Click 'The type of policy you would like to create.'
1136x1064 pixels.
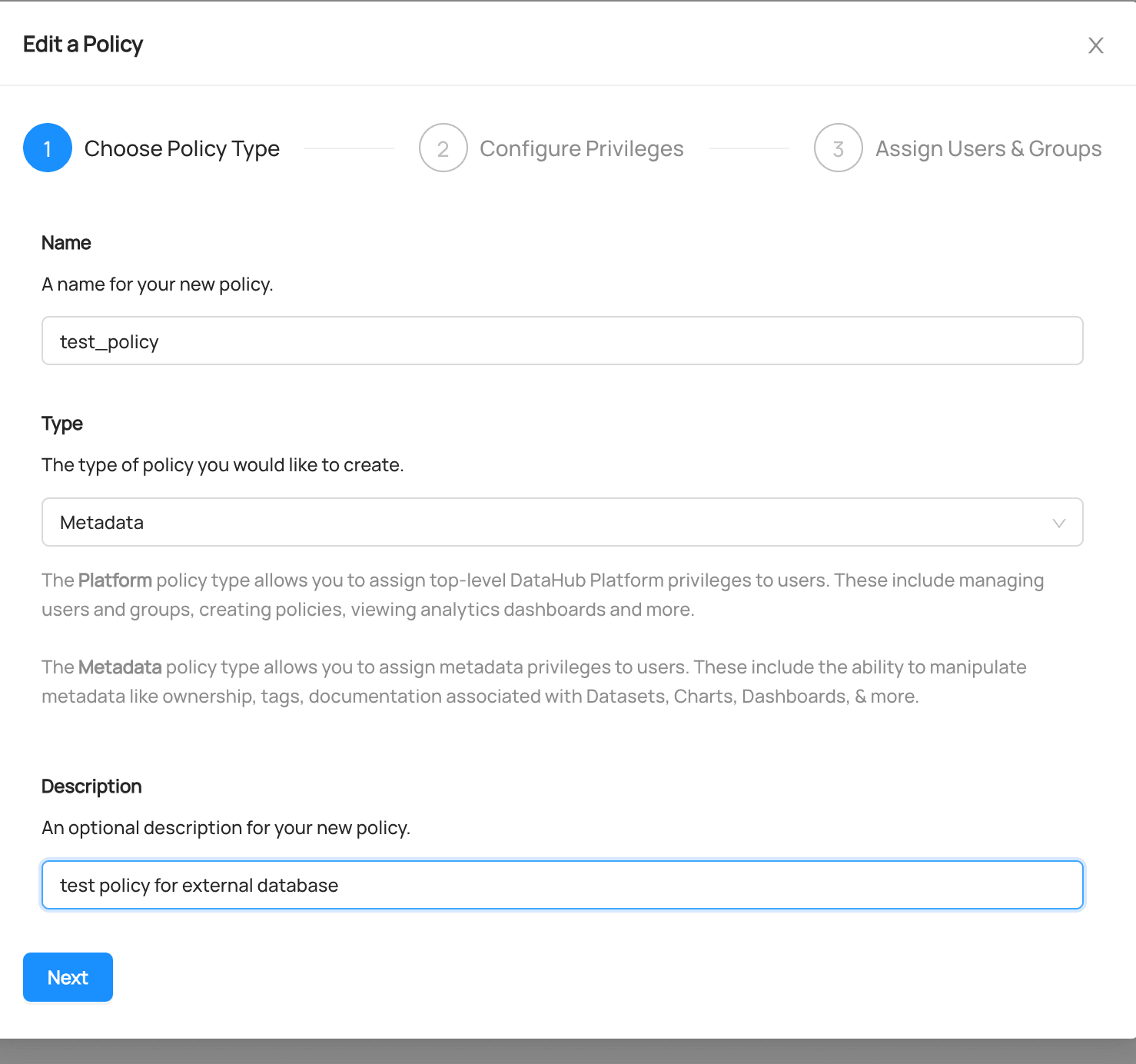click(223, 465)
